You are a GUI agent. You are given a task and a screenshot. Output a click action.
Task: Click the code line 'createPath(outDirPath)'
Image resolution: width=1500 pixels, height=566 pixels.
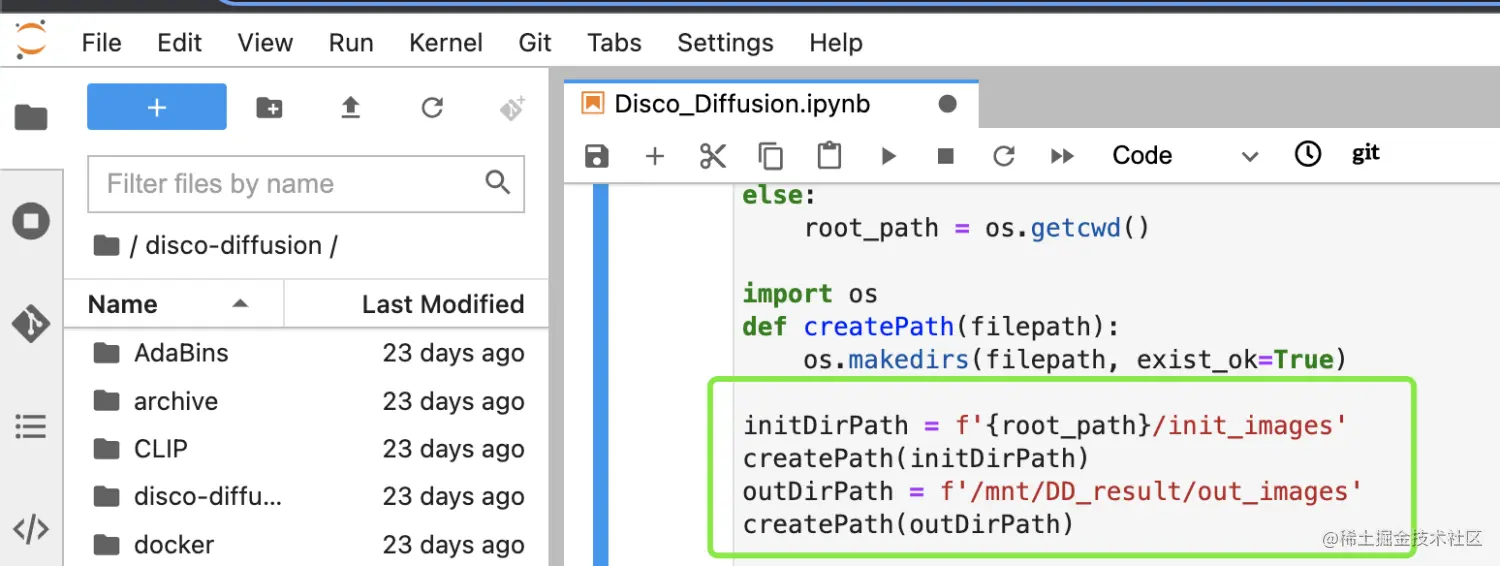click(908, 523)
